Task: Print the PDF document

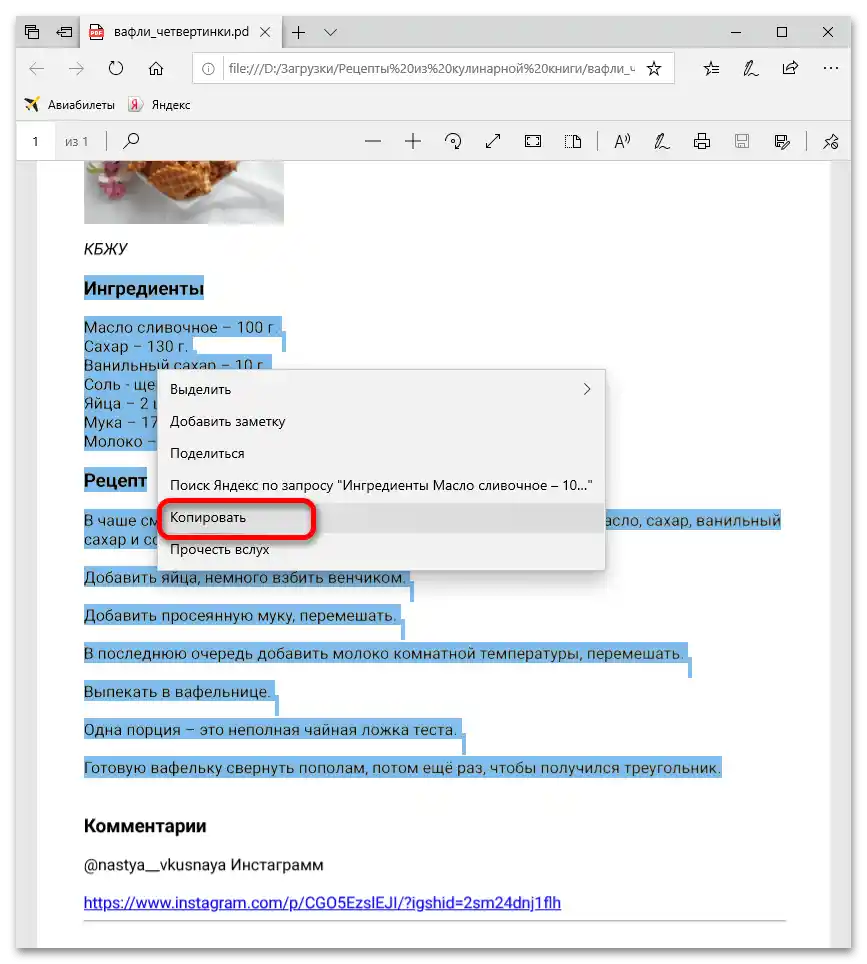Action: click(702, 141)
